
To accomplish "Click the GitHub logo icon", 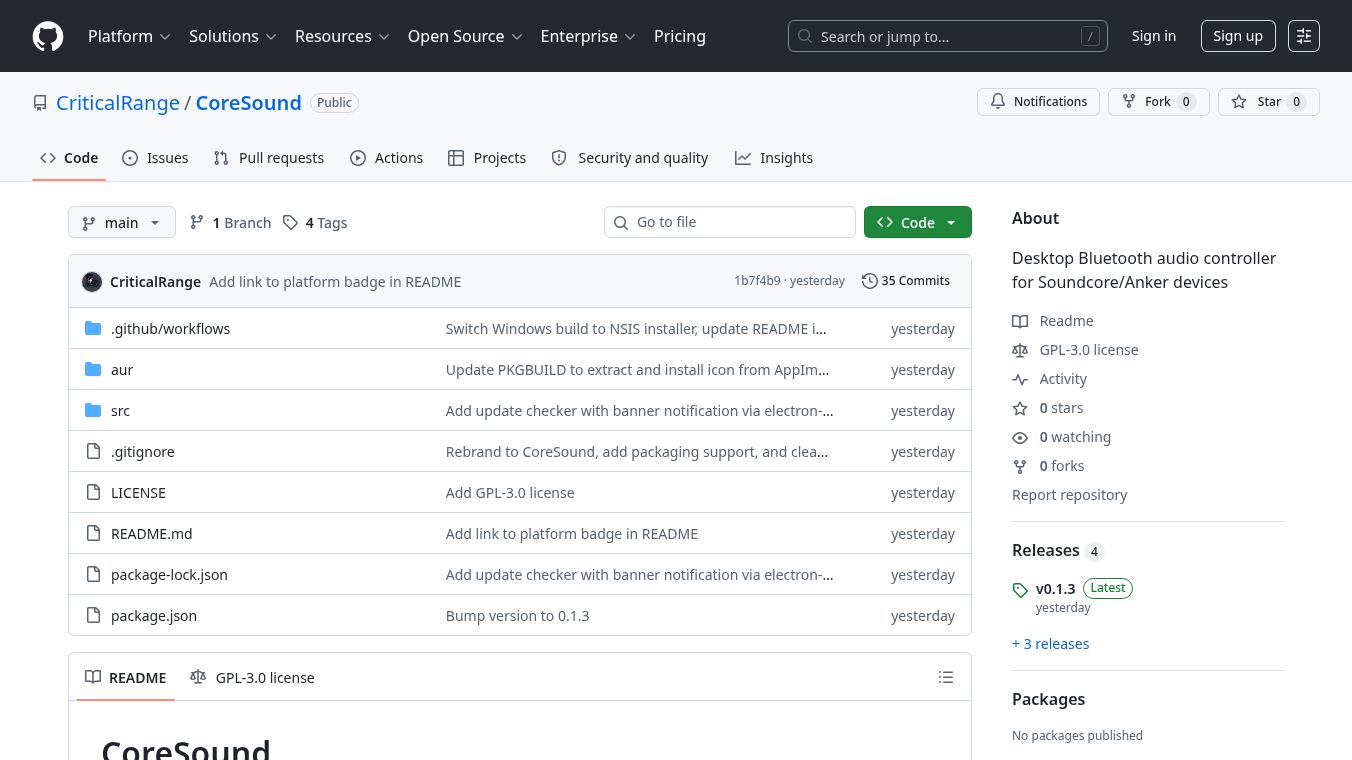I will (x=48, y=36).
